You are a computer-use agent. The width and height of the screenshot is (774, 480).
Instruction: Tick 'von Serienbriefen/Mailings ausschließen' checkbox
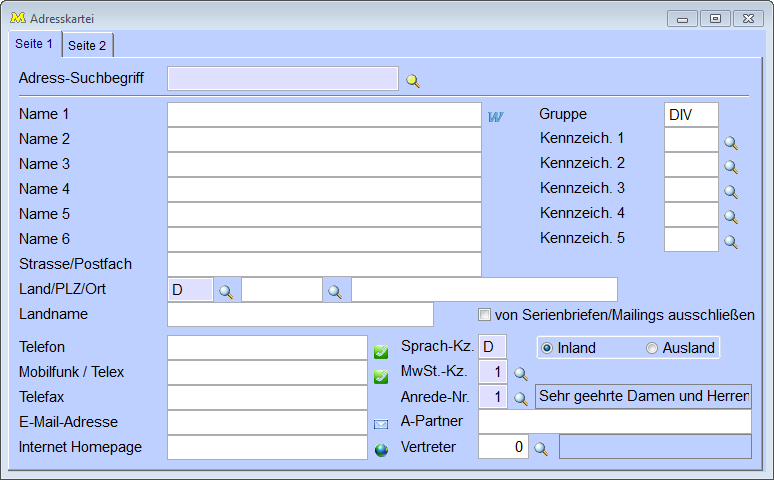click(x=485, y=314)
